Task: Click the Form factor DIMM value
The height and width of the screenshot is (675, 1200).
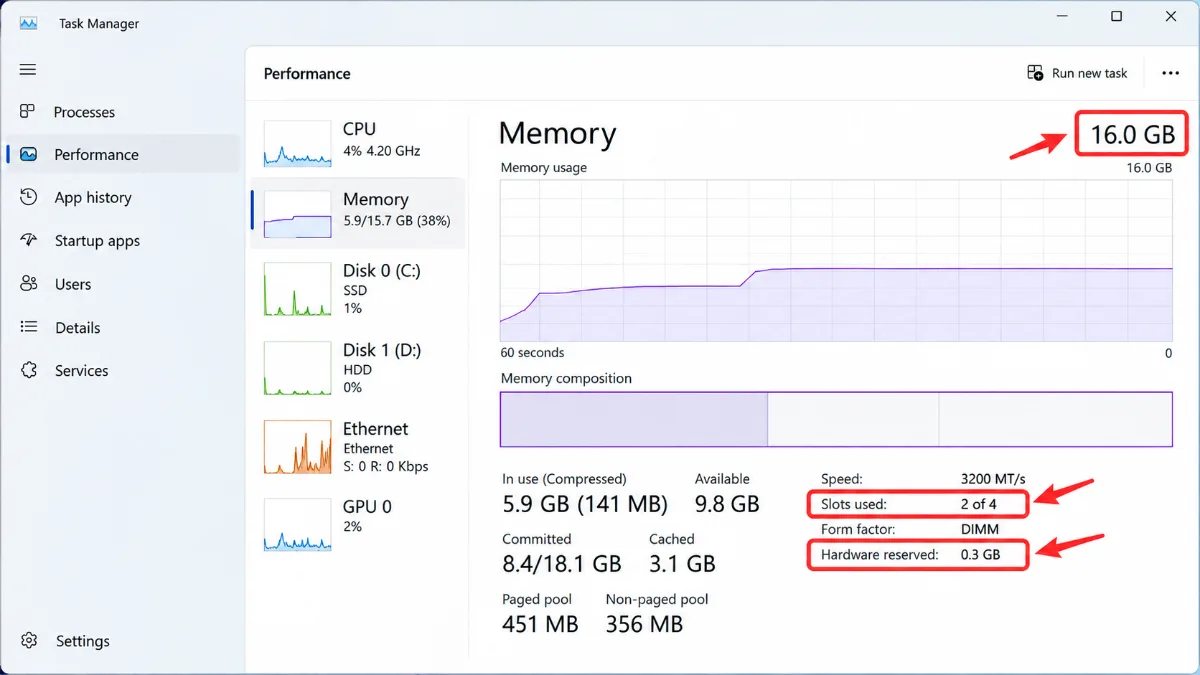Action: pos(979,529)
